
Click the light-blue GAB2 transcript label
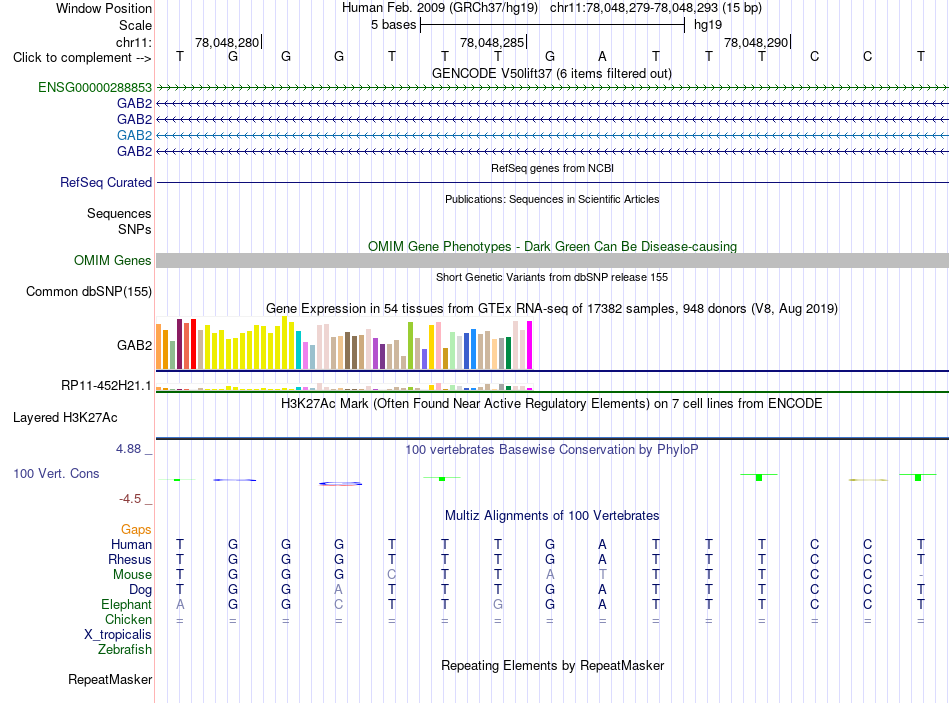tap(134, 135)
